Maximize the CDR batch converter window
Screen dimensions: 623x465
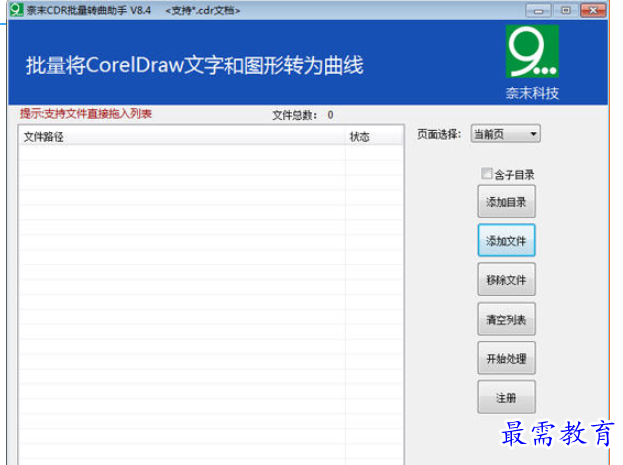pos(566,11)
